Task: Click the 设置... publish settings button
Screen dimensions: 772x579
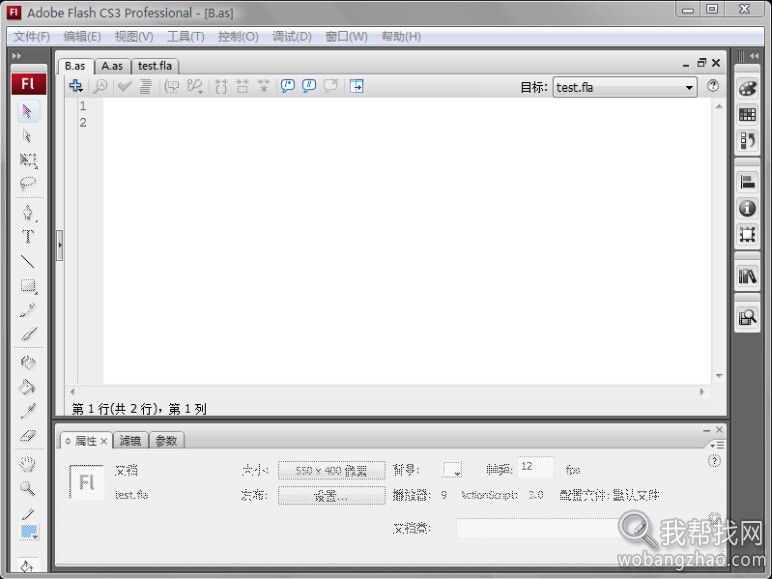Action: (331, 495)
